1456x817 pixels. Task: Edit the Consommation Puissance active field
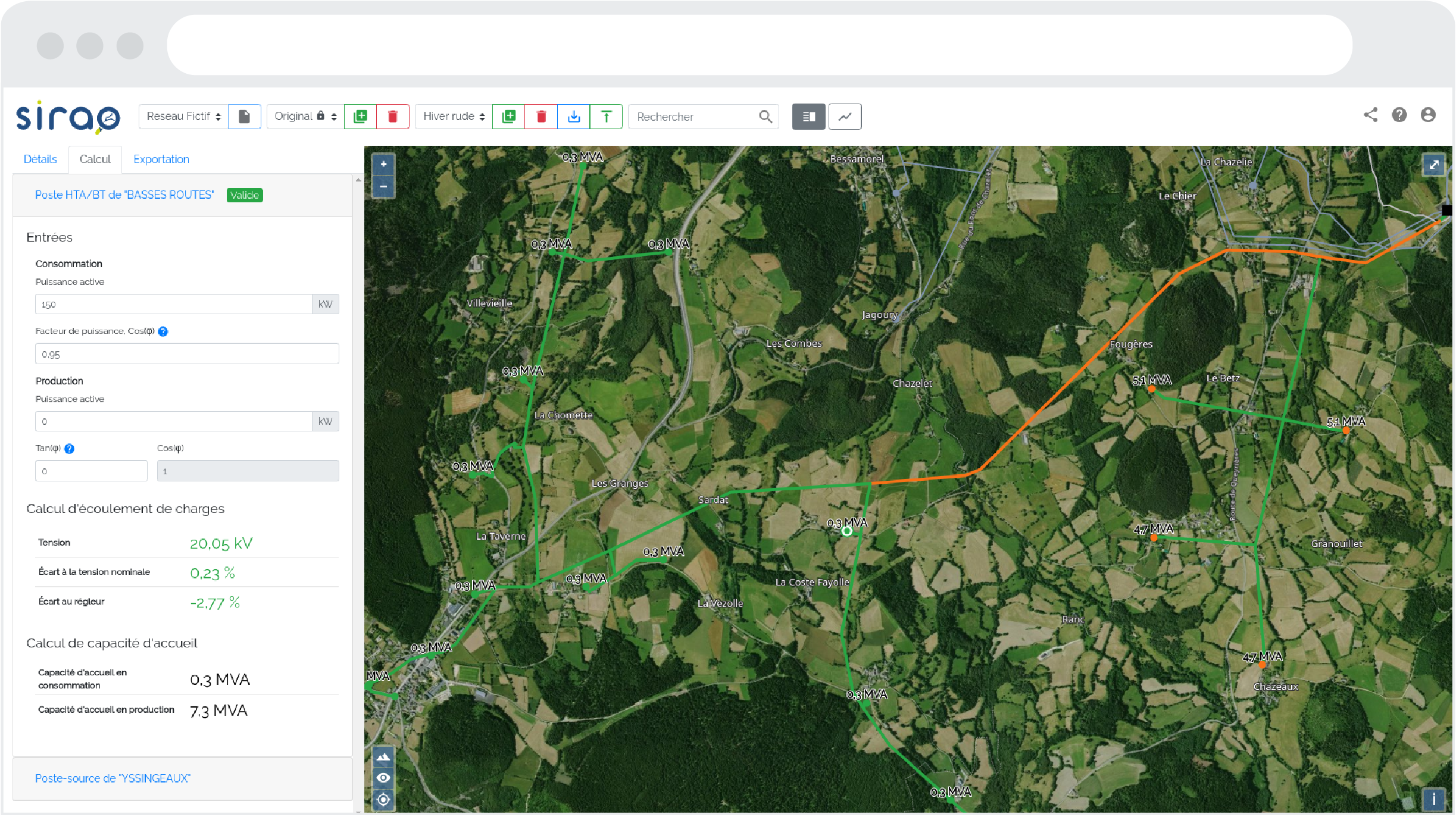pos(173,304)
